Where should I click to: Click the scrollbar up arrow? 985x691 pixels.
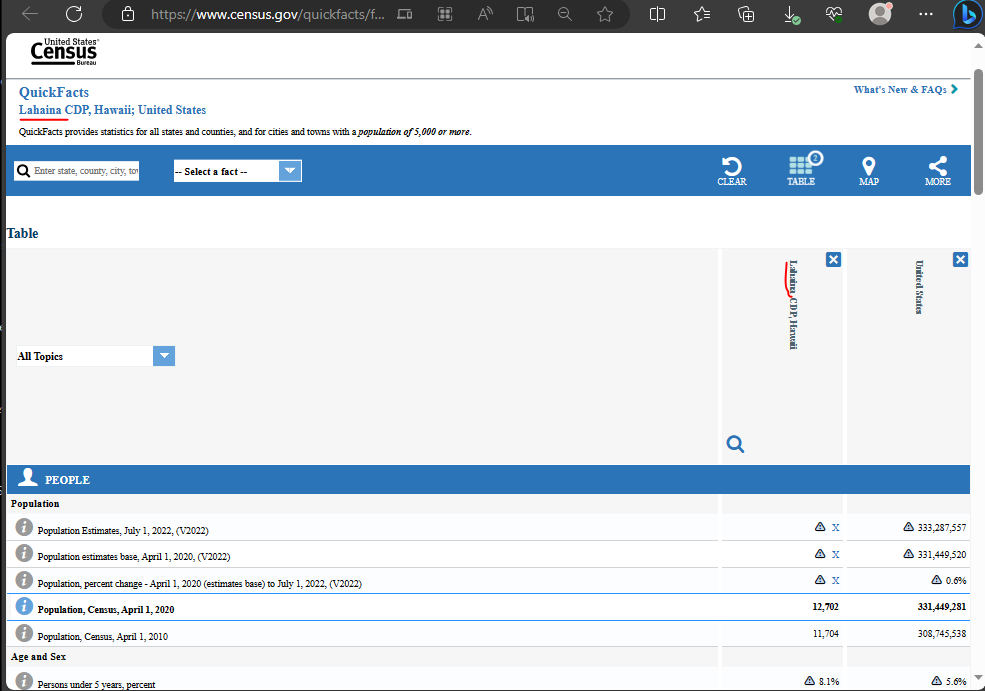coord(978,45)
